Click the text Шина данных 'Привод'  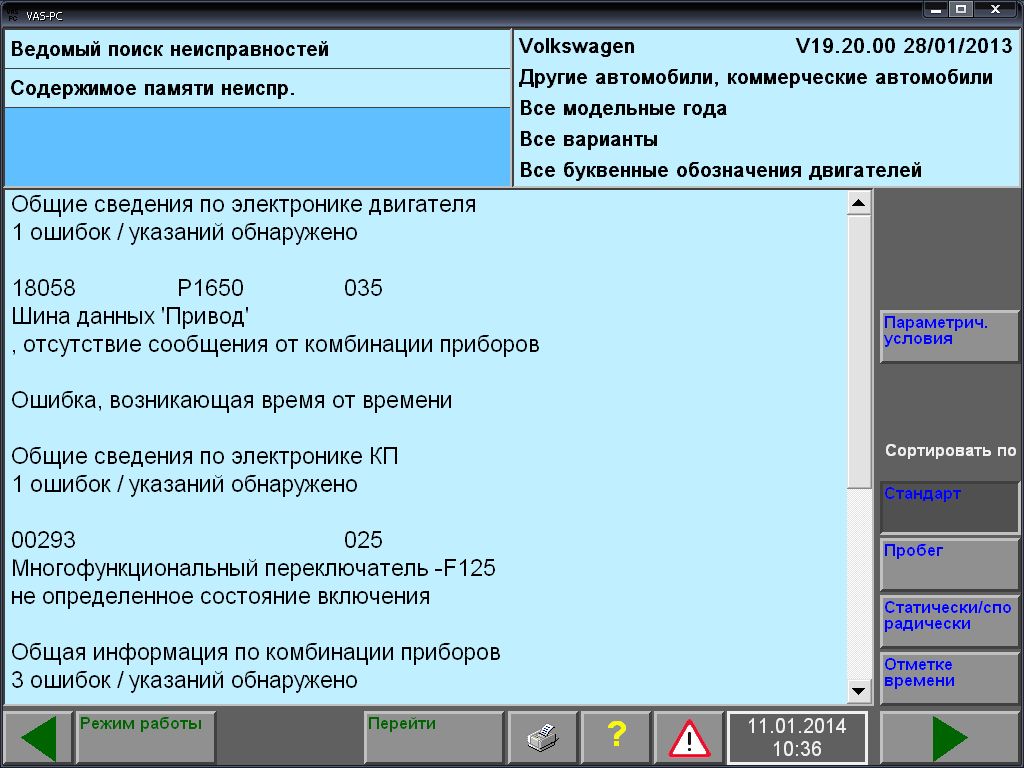point(130,316)
